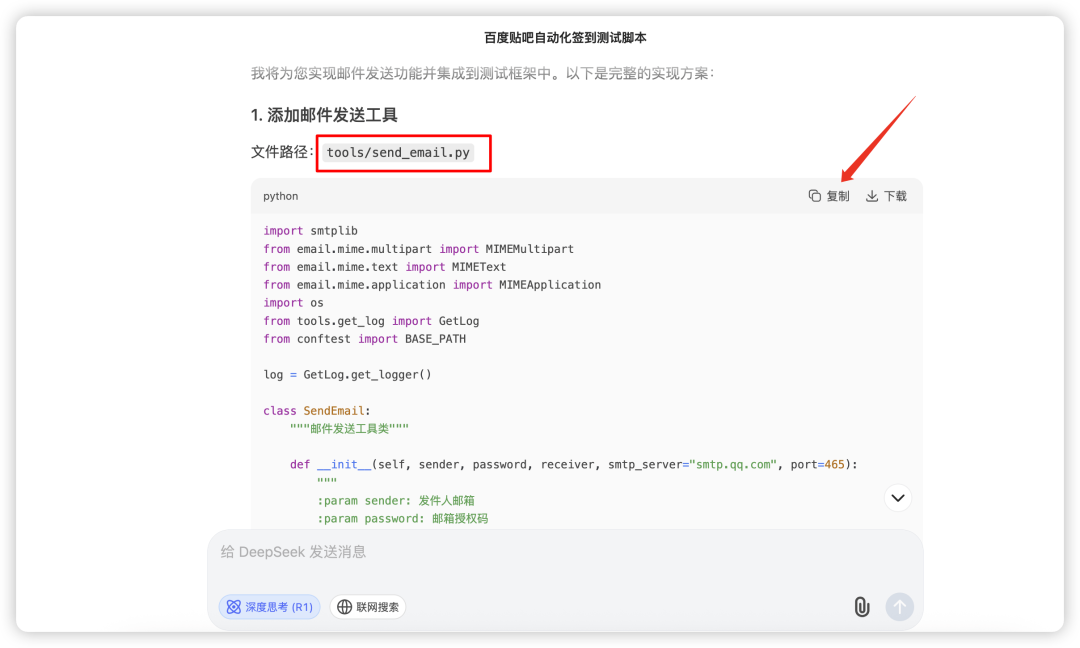The width and height of the screenshot is (1080, 648).
Task: Select the python language label on the code header
Action: [x=280, y=196]
